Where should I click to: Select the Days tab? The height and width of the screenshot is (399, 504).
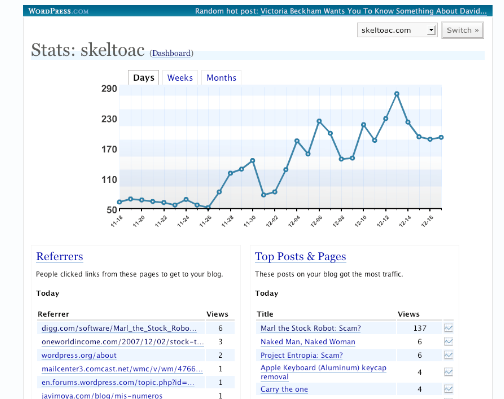click(144, 78)
